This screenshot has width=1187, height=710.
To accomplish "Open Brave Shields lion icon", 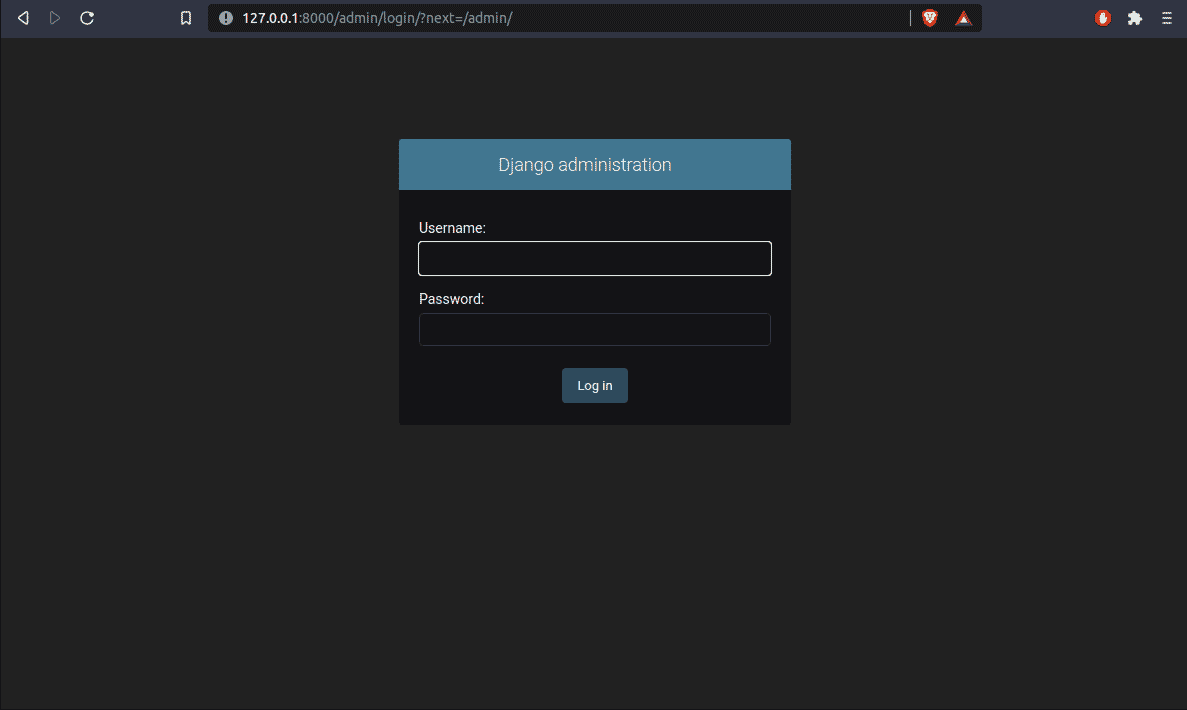I will 930,18.
